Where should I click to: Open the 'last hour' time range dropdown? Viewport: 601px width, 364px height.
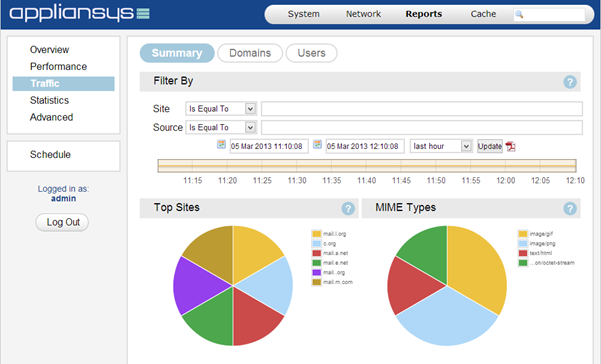point(441,146)
